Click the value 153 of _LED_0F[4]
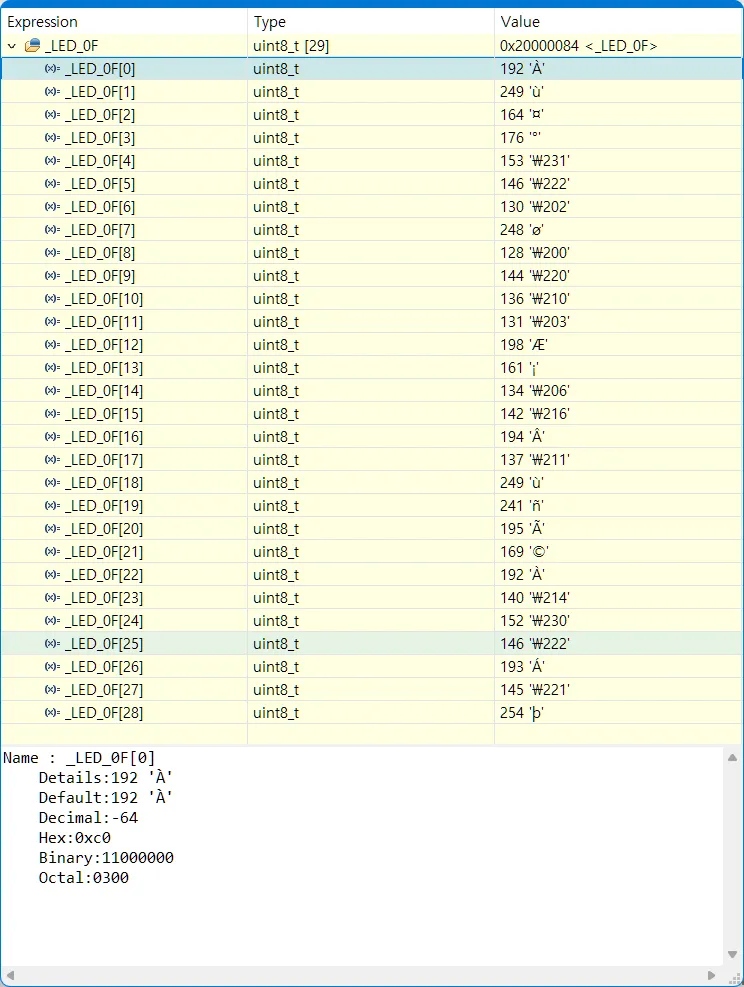Image resolution: width=744 pixels, height=987 pixels. point(534,161)
